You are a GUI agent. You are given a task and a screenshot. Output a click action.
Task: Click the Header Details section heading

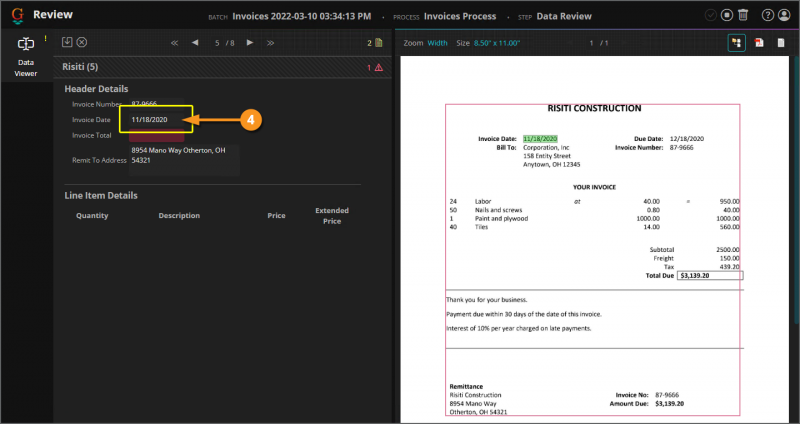coord(96,89)
